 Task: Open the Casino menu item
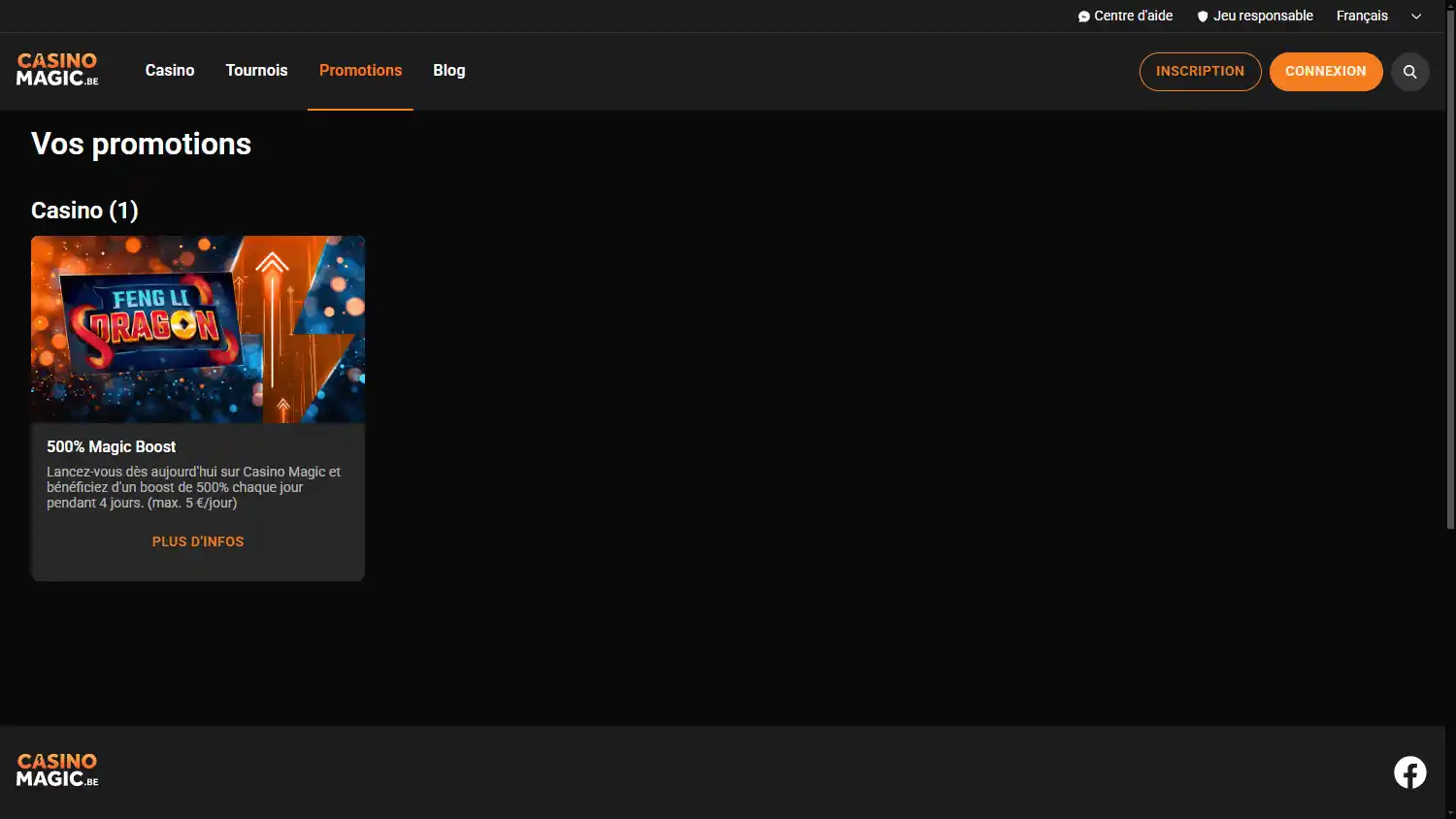[x=170, y=71]
